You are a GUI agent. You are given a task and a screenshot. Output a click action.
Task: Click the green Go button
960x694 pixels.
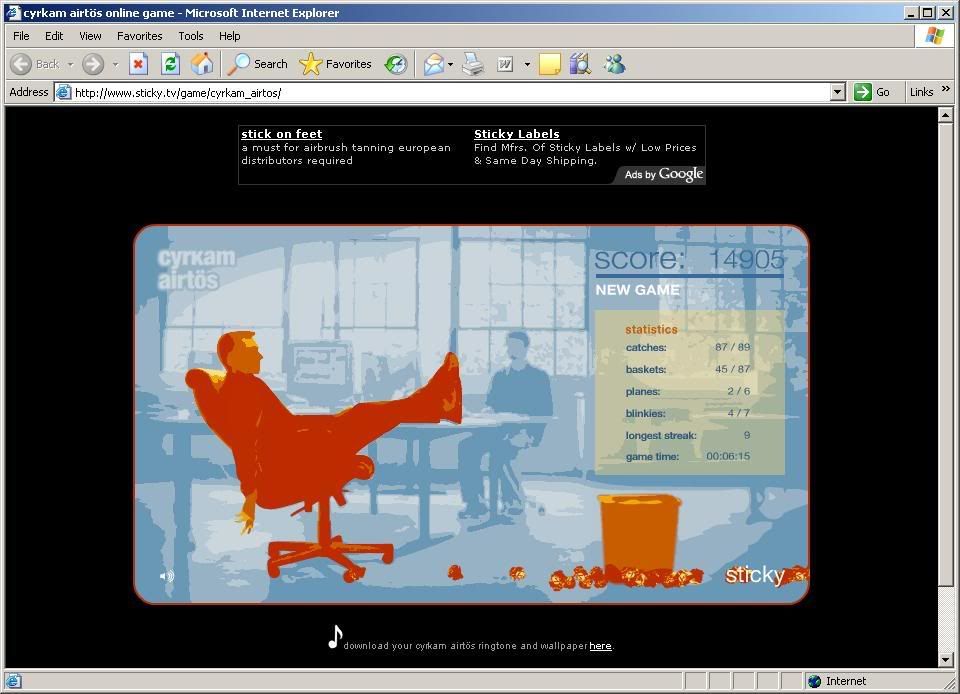click(872, 92)
